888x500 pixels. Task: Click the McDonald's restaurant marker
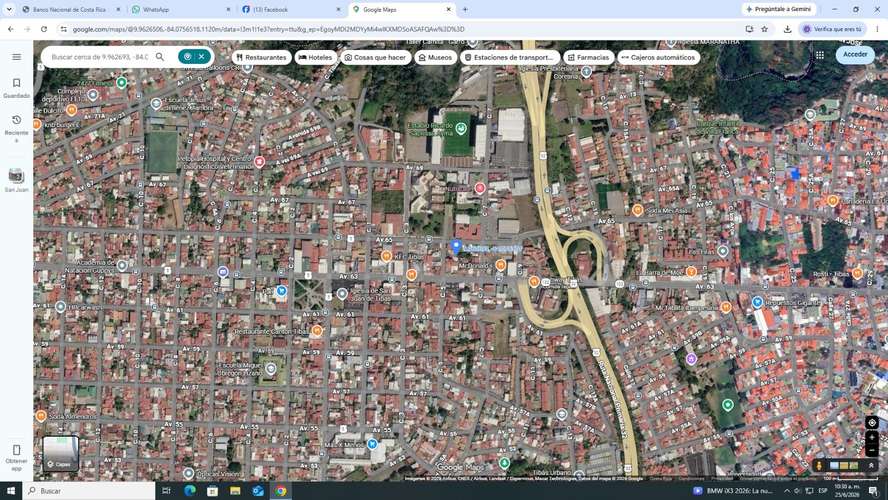pos(501,264)
